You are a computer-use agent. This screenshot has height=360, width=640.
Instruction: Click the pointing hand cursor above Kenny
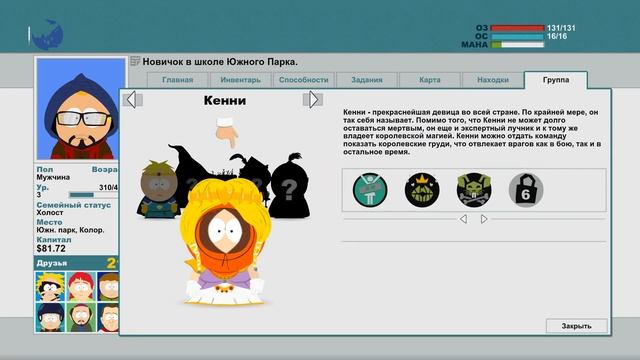227,133
